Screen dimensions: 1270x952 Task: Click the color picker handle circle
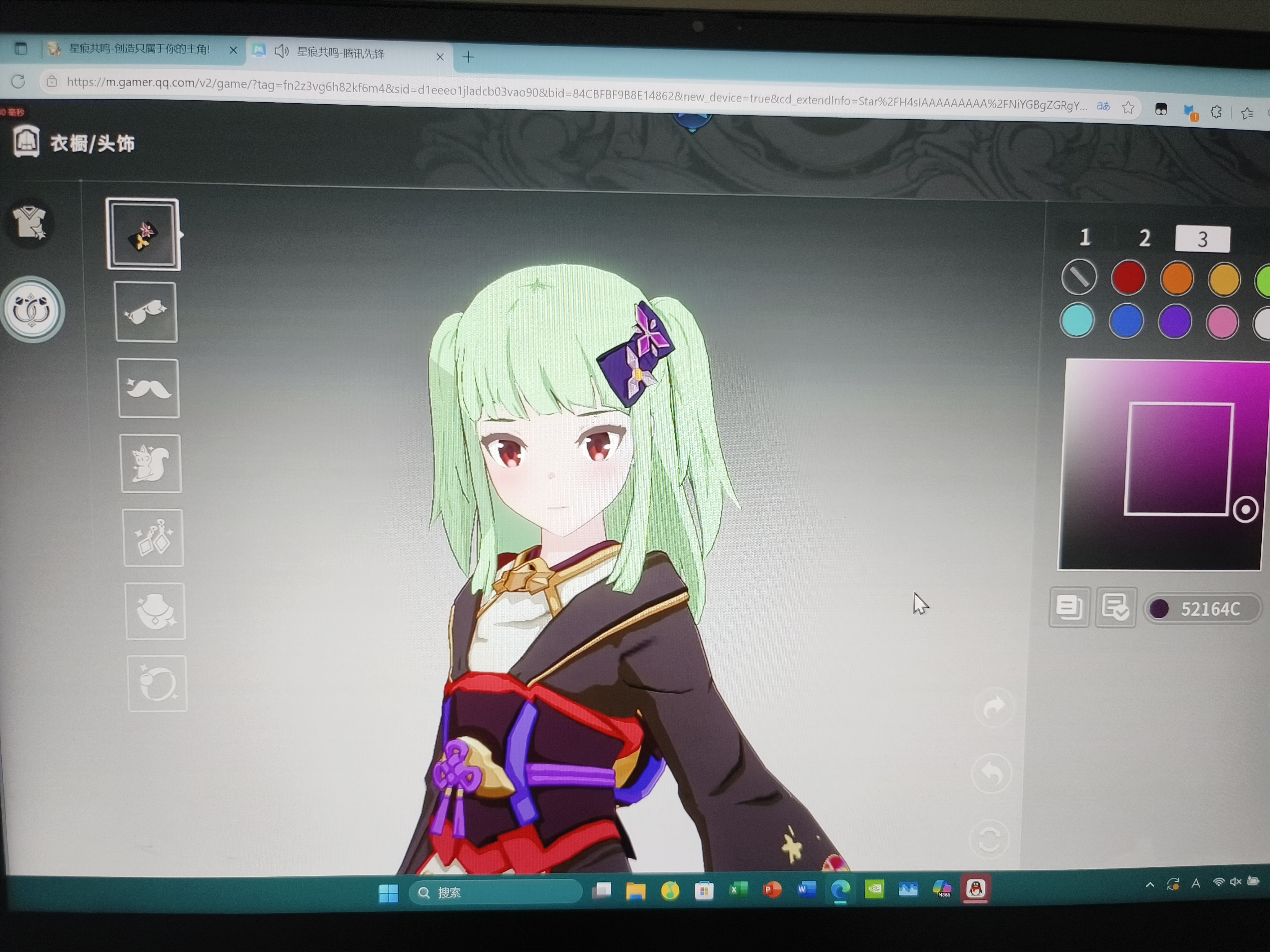pyautogui.click(x=1245, y=509)
